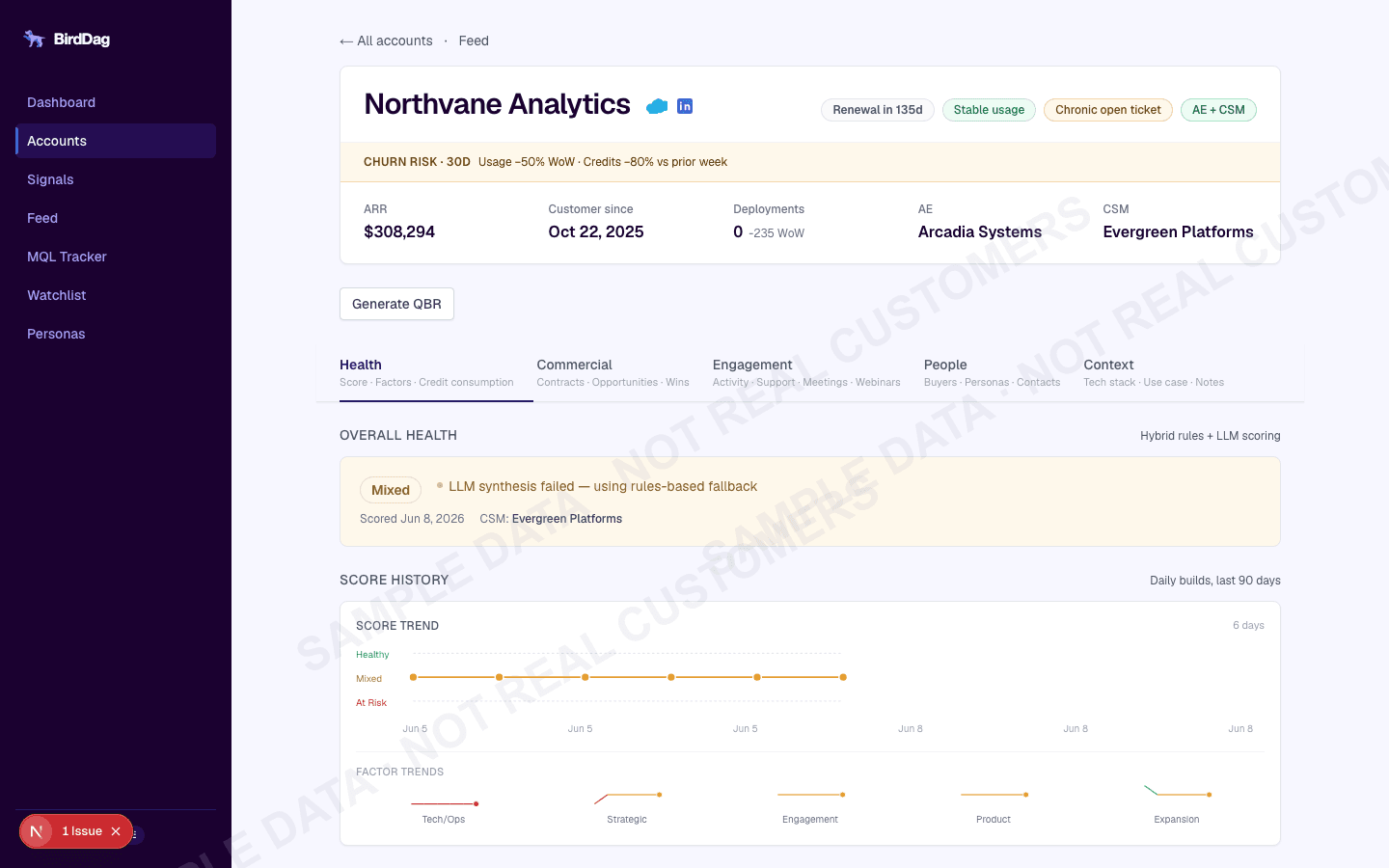Click the Tech/Ops factor trend sparkline
This screenshot has height=868, width=1389.
pyautogui.click(x=444, y=802)
